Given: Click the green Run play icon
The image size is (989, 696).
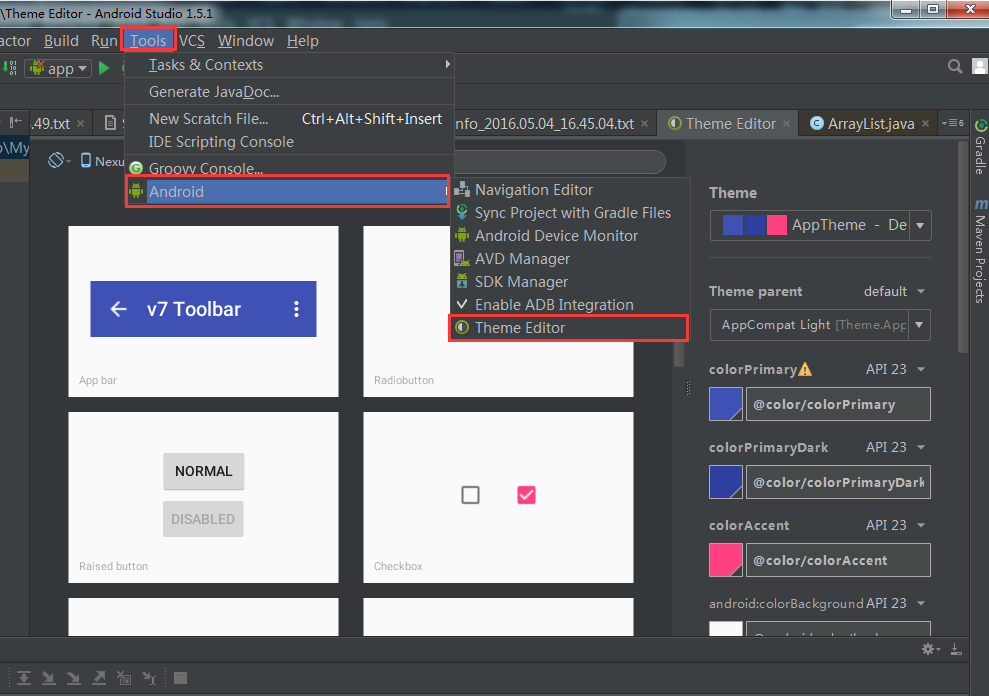Looking at the screenshot, I should click(104, 68).
